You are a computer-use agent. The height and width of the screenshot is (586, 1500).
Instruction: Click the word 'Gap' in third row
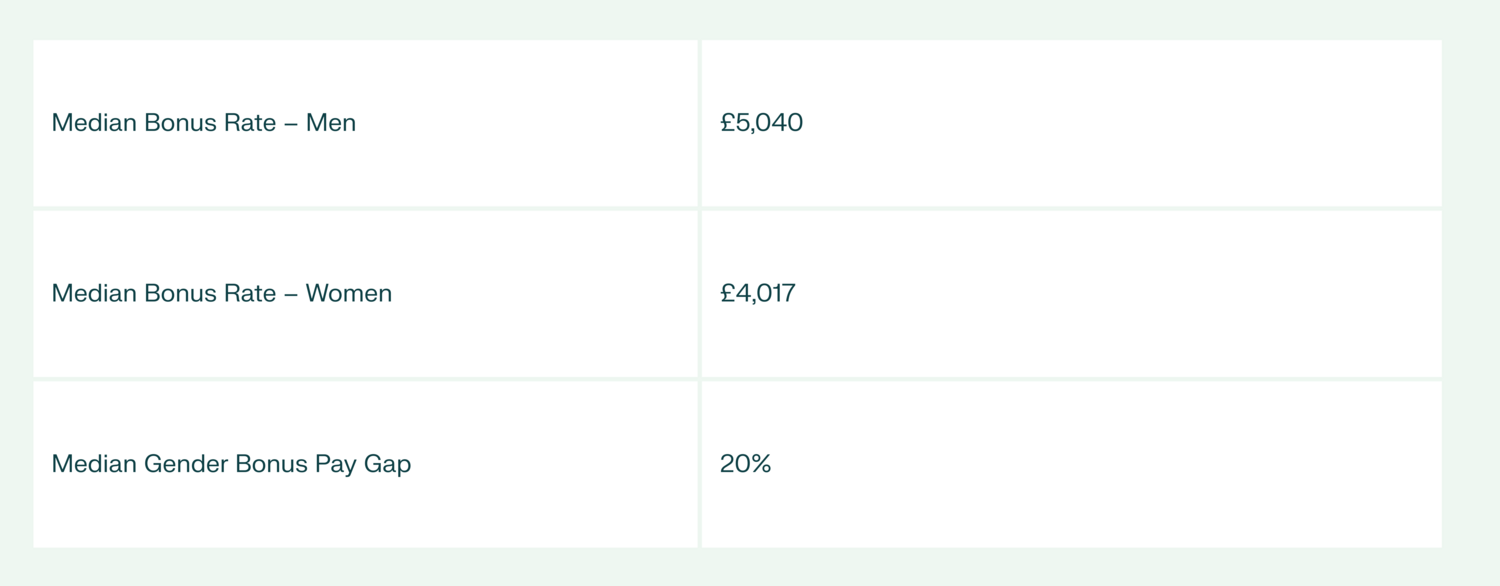[387, 465]
